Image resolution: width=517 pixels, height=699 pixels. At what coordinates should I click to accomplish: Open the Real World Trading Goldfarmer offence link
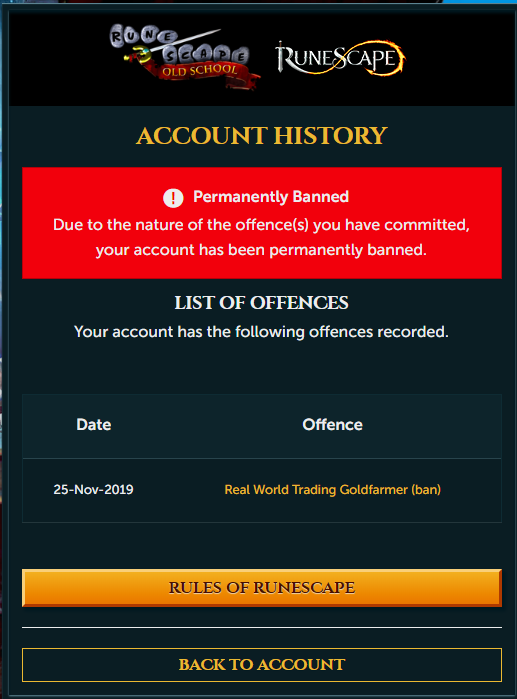click(x=332, y=489)
